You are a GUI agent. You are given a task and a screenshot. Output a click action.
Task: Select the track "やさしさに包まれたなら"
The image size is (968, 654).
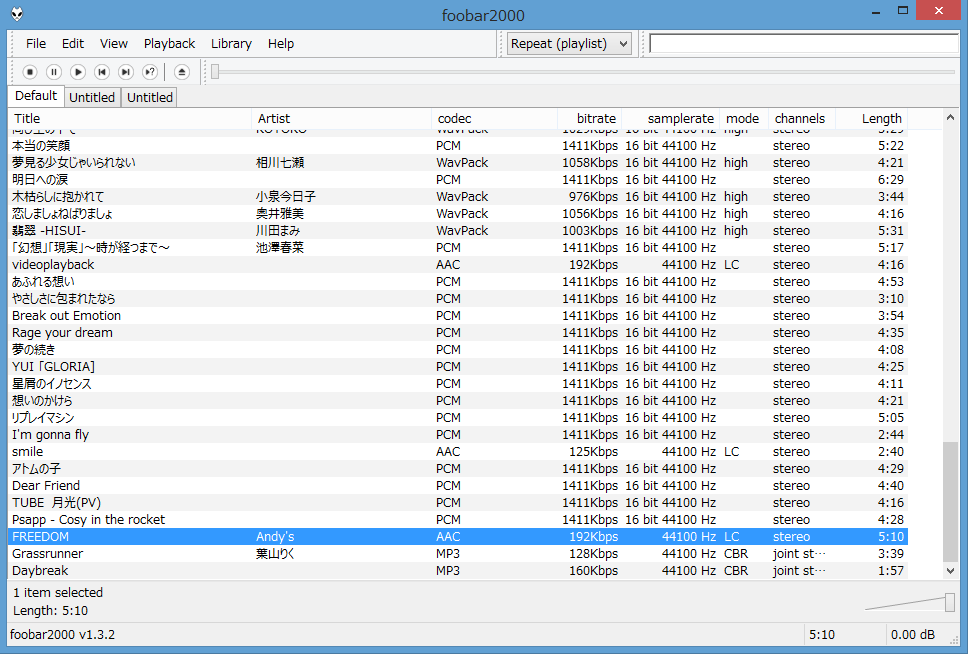pyautogui.click(x=457, y=299)
